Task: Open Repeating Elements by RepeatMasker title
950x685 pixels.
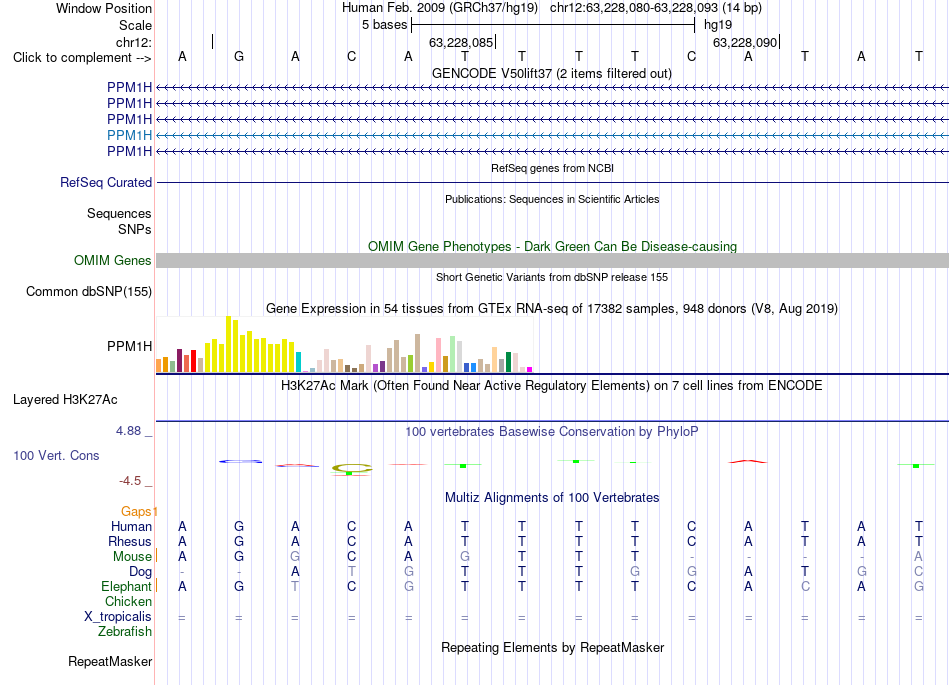Action: (x=552, y=647)
